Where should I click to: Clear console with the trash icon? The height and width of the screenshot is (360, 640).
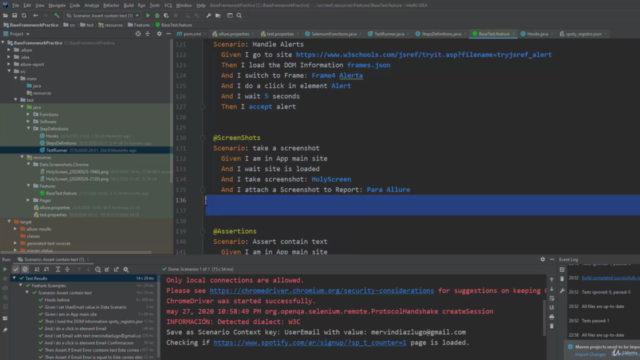(x=552, y=326)
